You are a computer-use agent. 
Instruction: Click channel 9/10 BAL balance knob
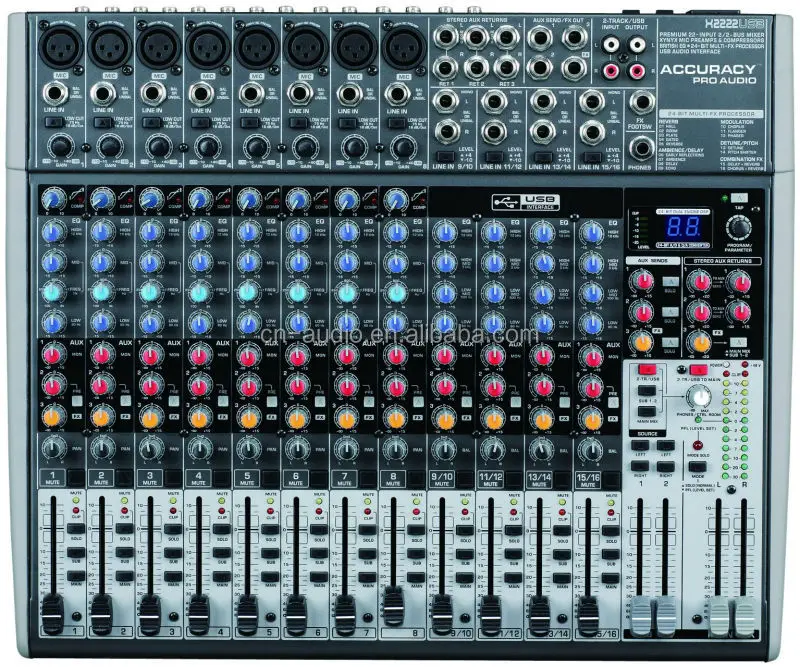[444, 449]
